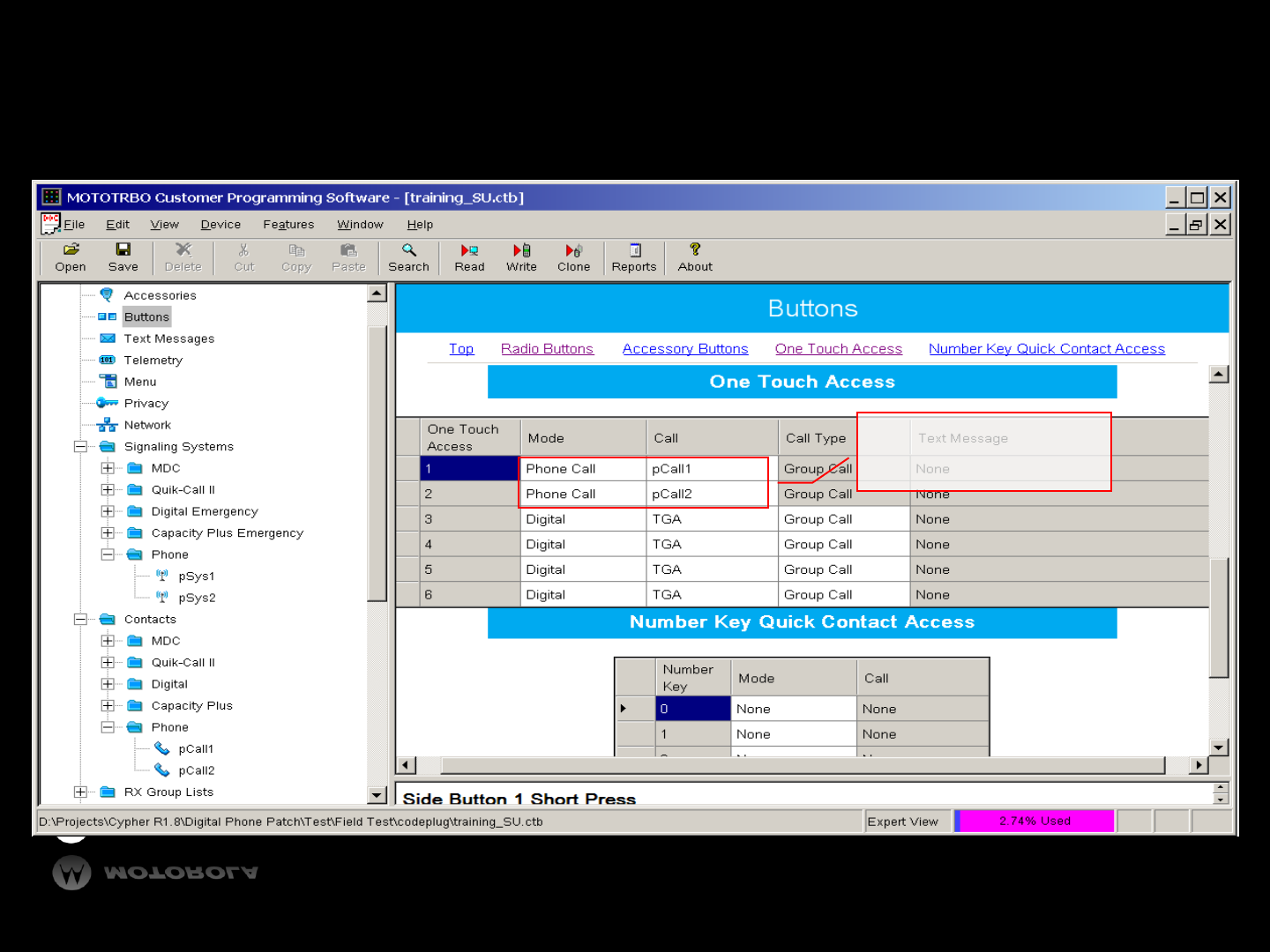Collapse Phone node under Contacts
This screenshot has width=1270, height=952.
(x=108, y=727)
